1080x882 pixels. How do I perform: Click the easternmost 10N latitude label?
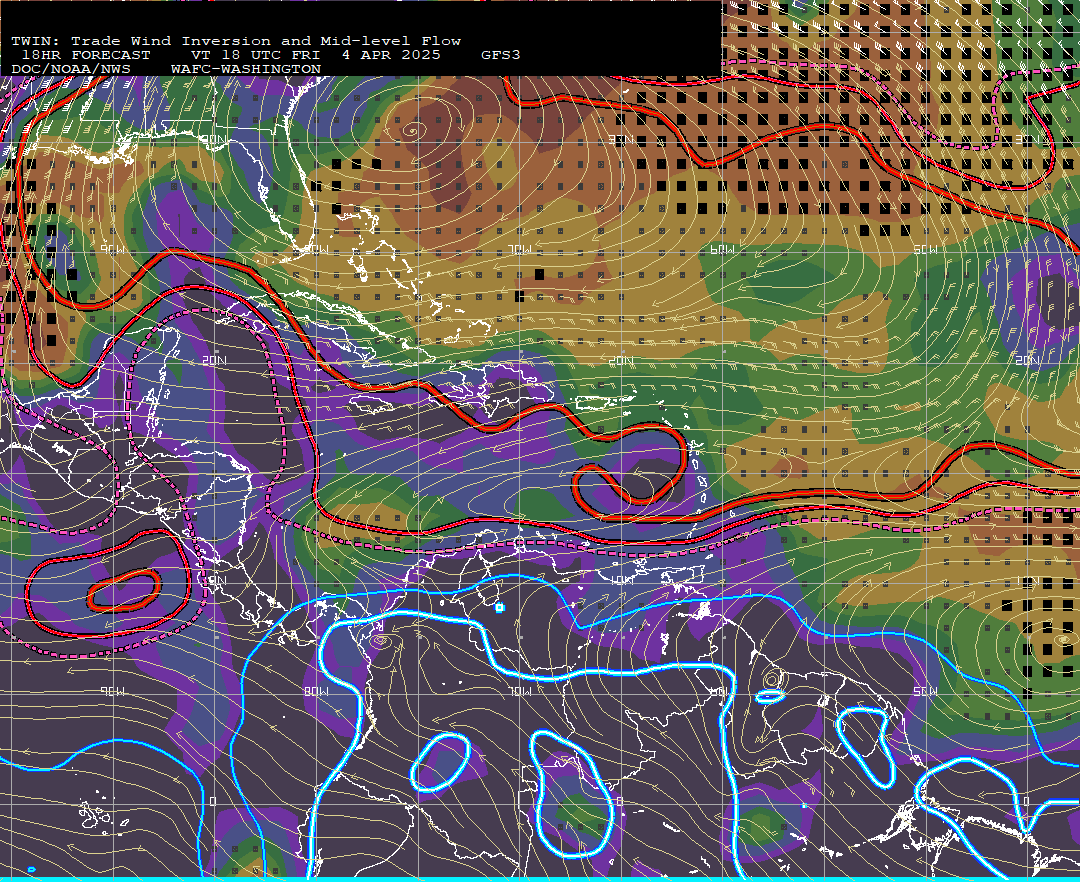click(x=1027, y=580)
